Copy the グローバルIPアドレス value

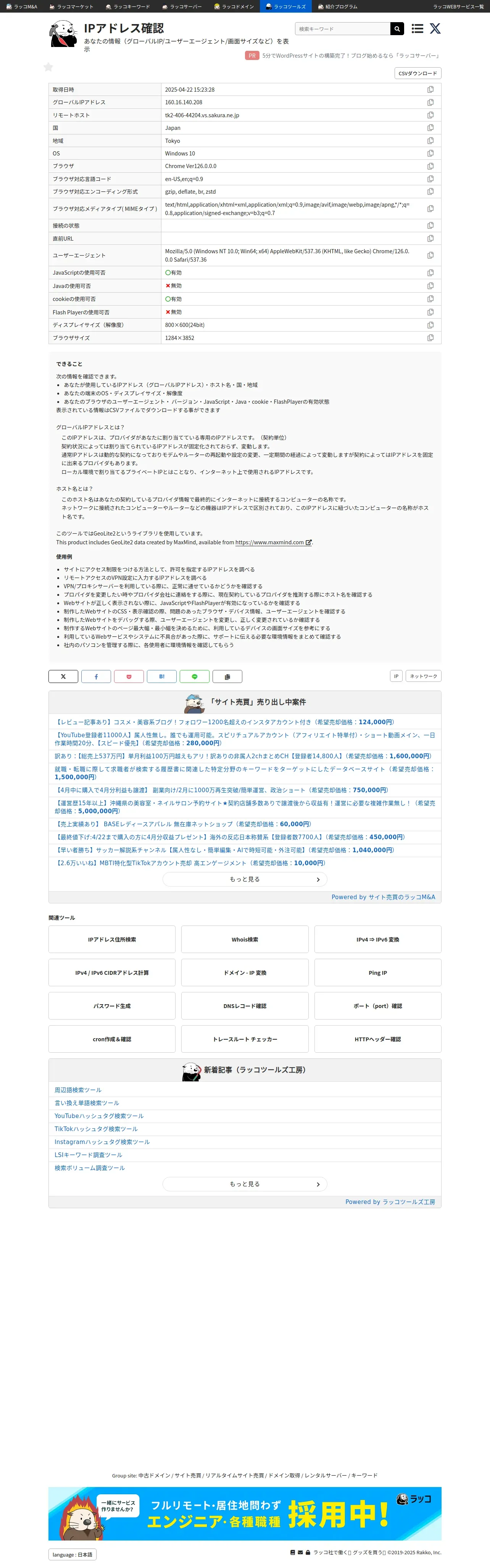tap(430, 102)
